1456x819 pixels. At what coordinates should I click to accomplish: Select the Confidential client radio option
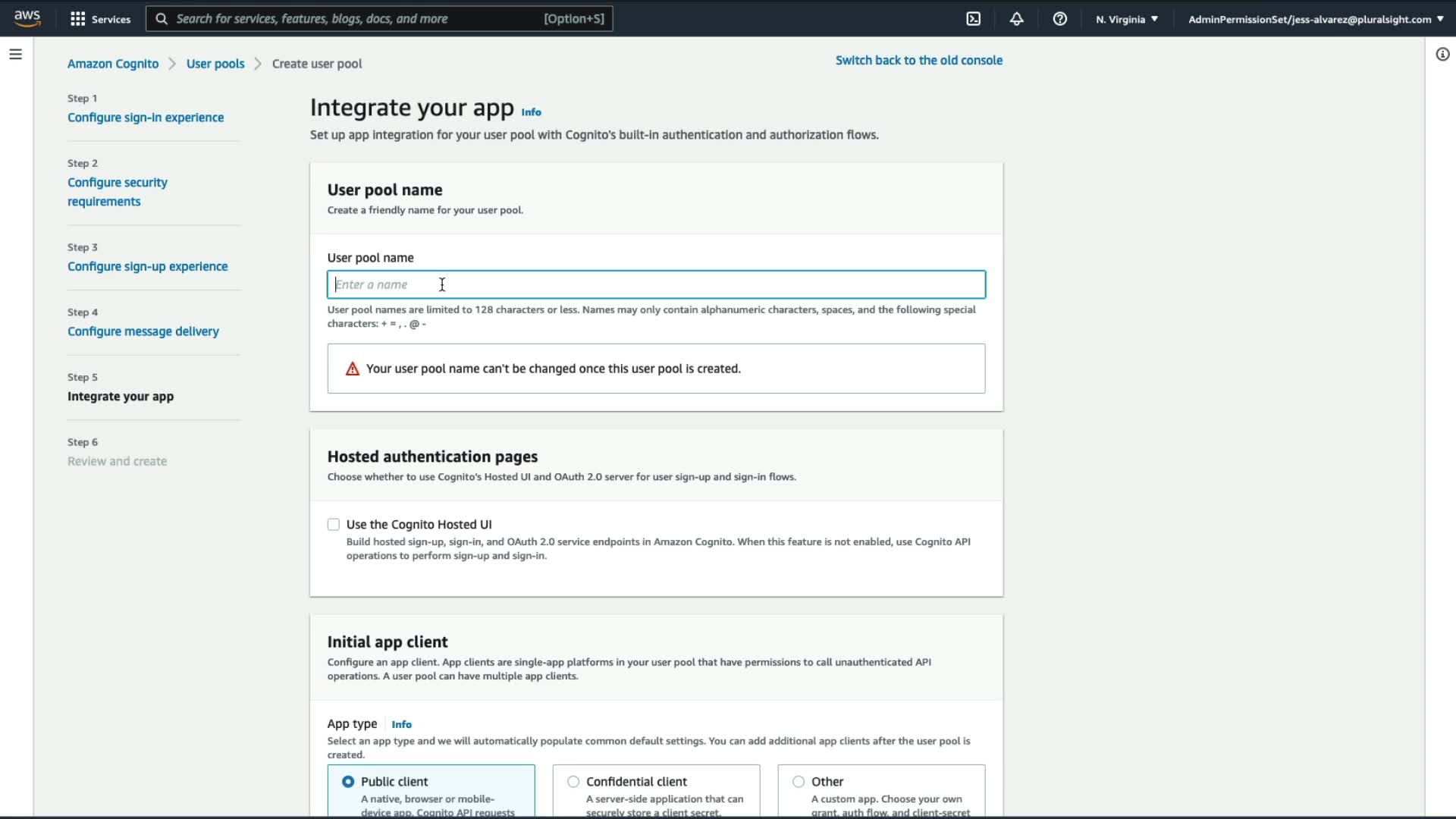click(x=573, y=782)
